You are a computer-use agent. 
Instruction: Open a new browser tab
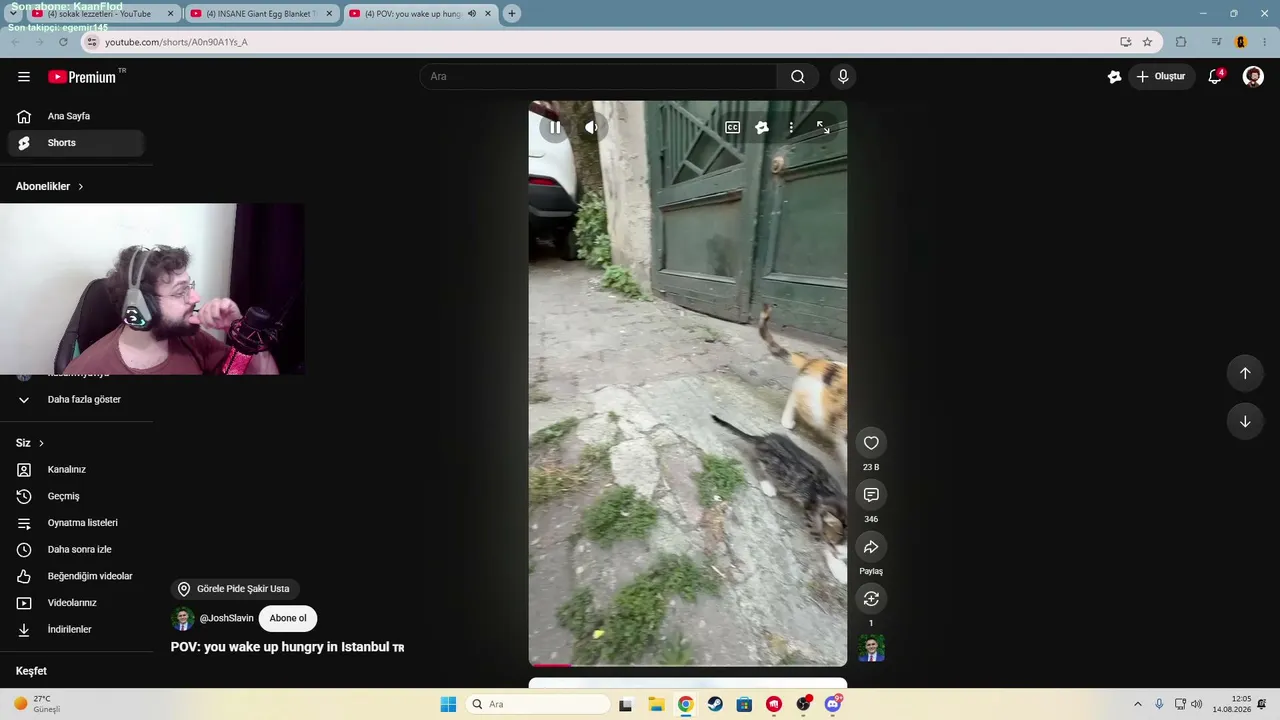click(512, 14)
